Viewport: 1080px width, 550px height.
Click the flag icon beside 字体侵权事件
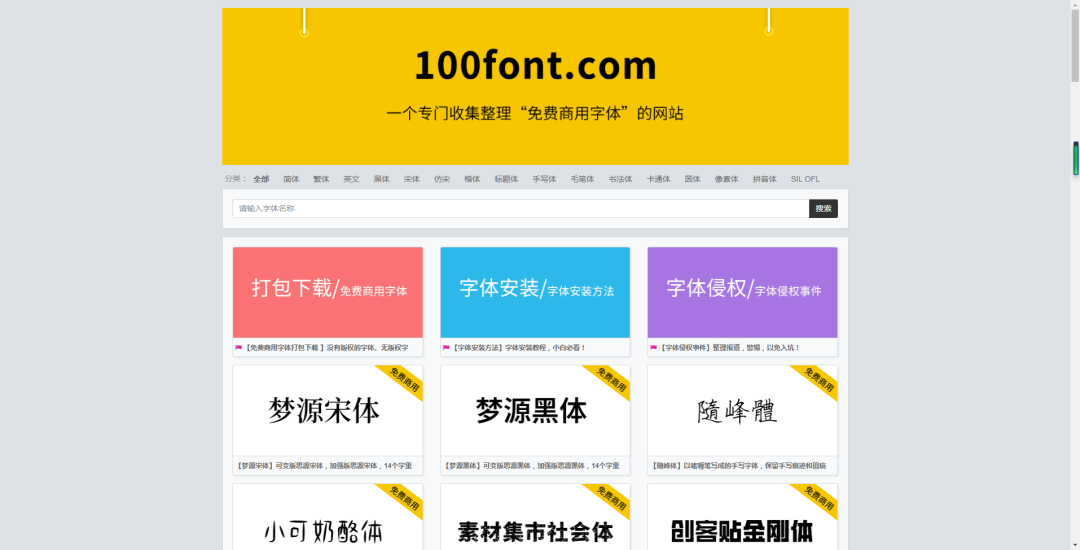tap(654, 348)
